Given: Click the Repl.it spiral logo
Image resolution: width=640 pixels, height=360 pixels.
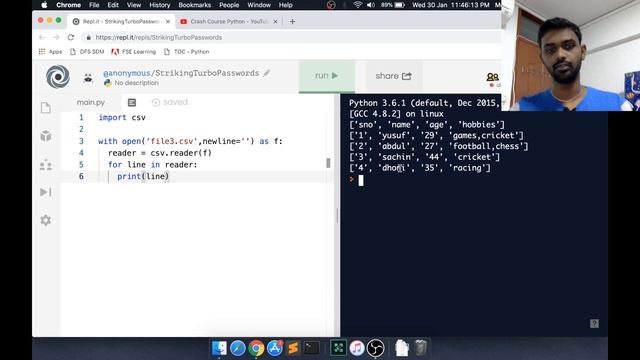Looking at the screenshot, I should point(58,76).
